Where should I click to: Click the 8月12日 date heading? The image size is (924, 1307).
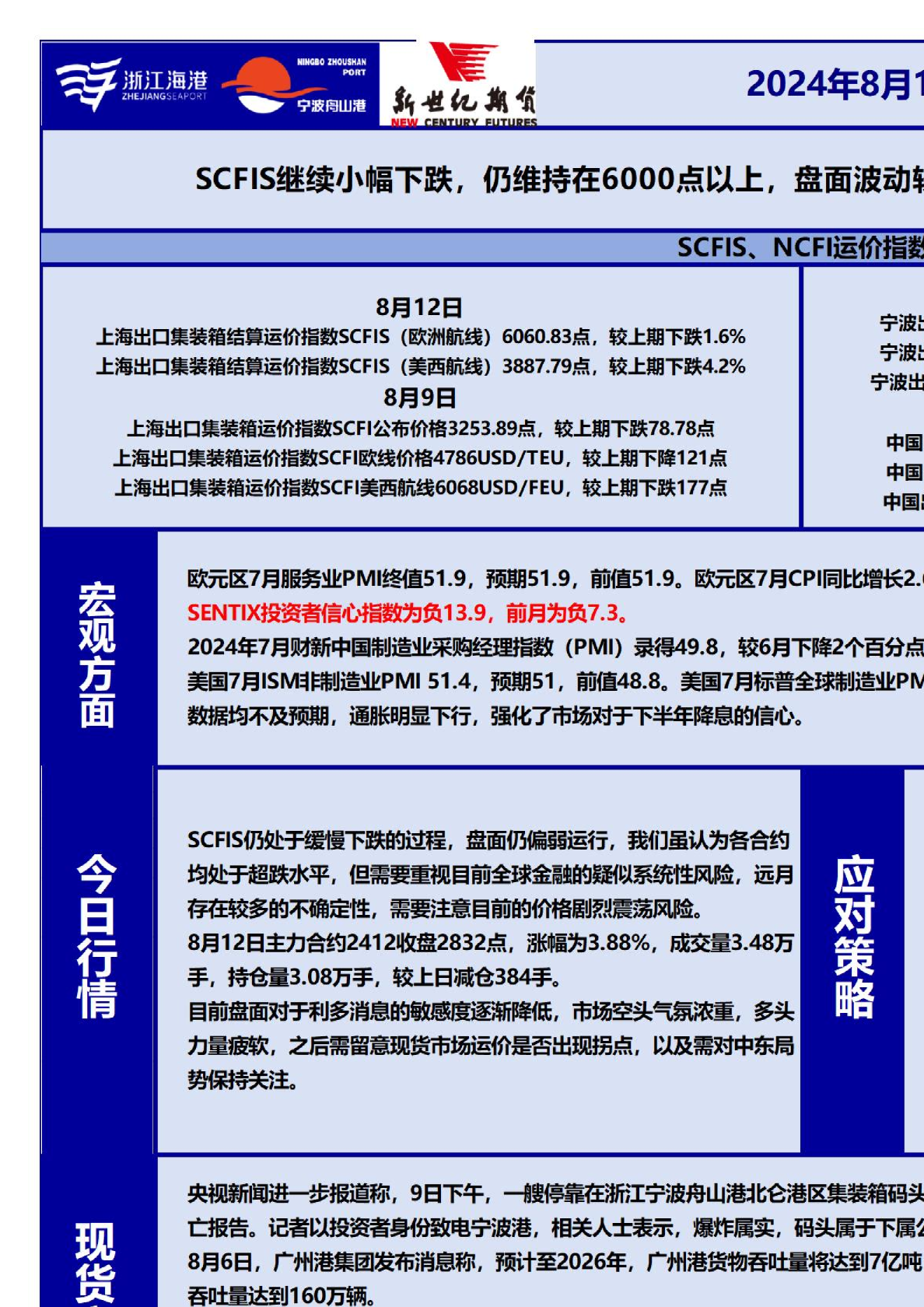coord(418,307)
